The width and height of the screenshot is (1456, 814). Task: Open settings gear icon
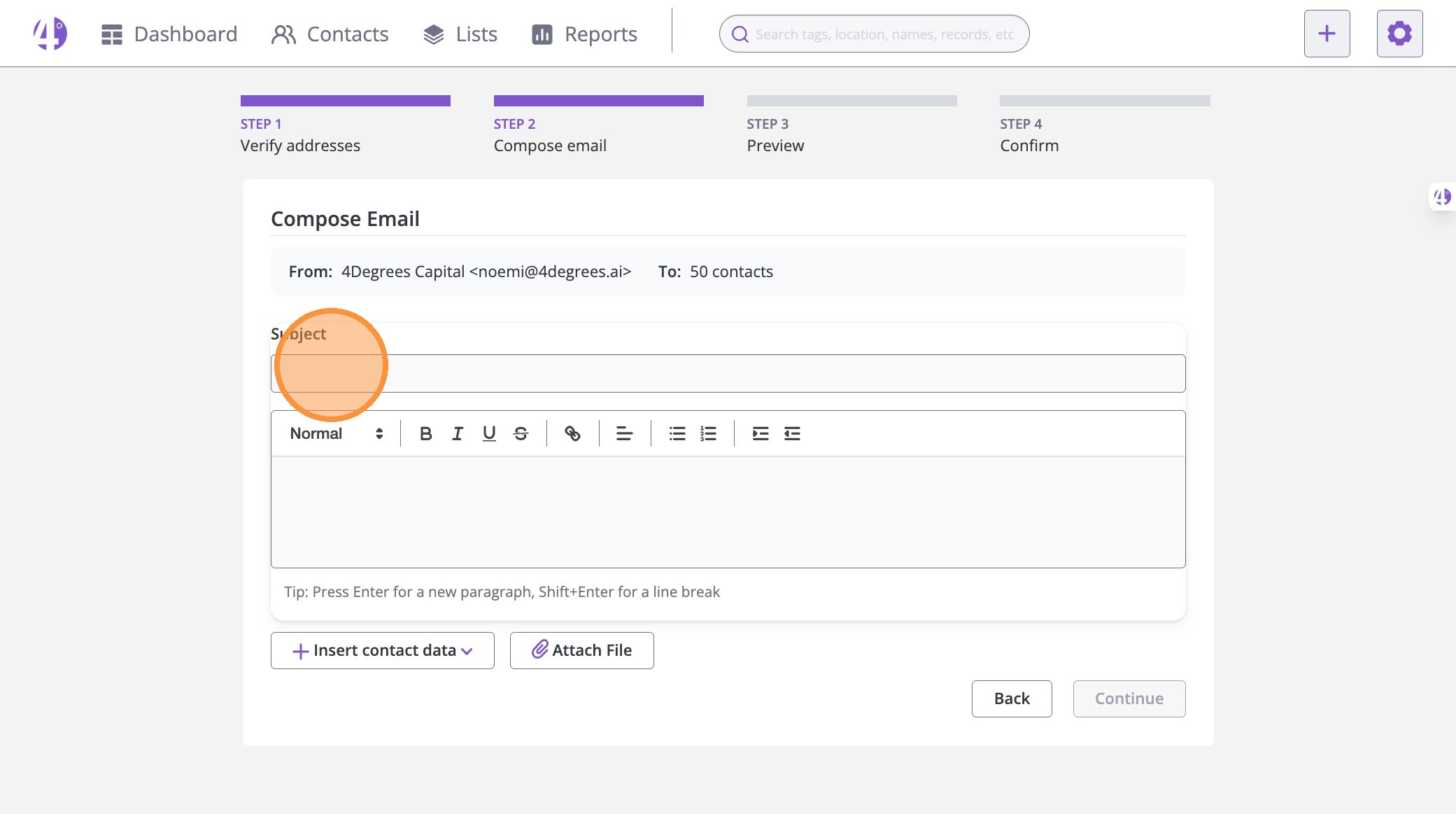tap(1399, 34)
